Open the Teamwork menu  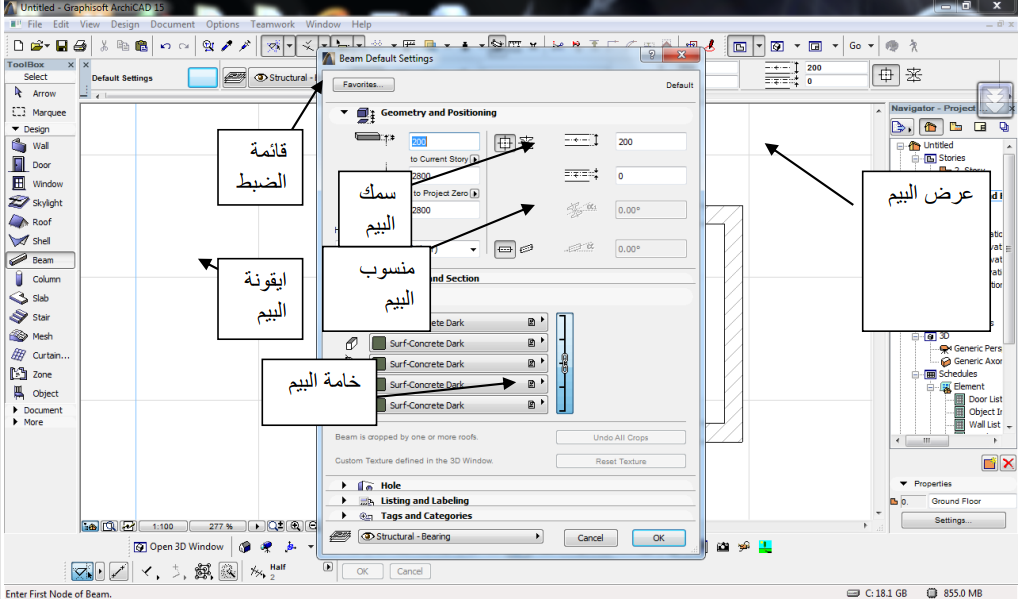coord(272,24)
